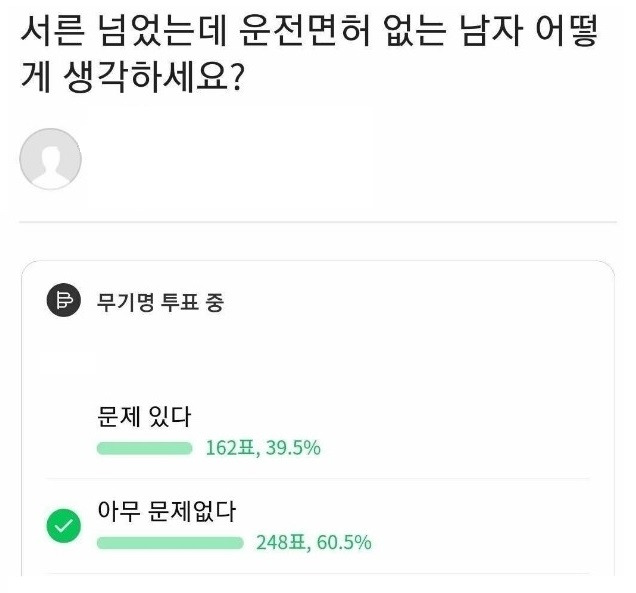The width and height of the screenshot is (636, 593).
Task: Click the default profile avatar icon
Action: point(50,159)
